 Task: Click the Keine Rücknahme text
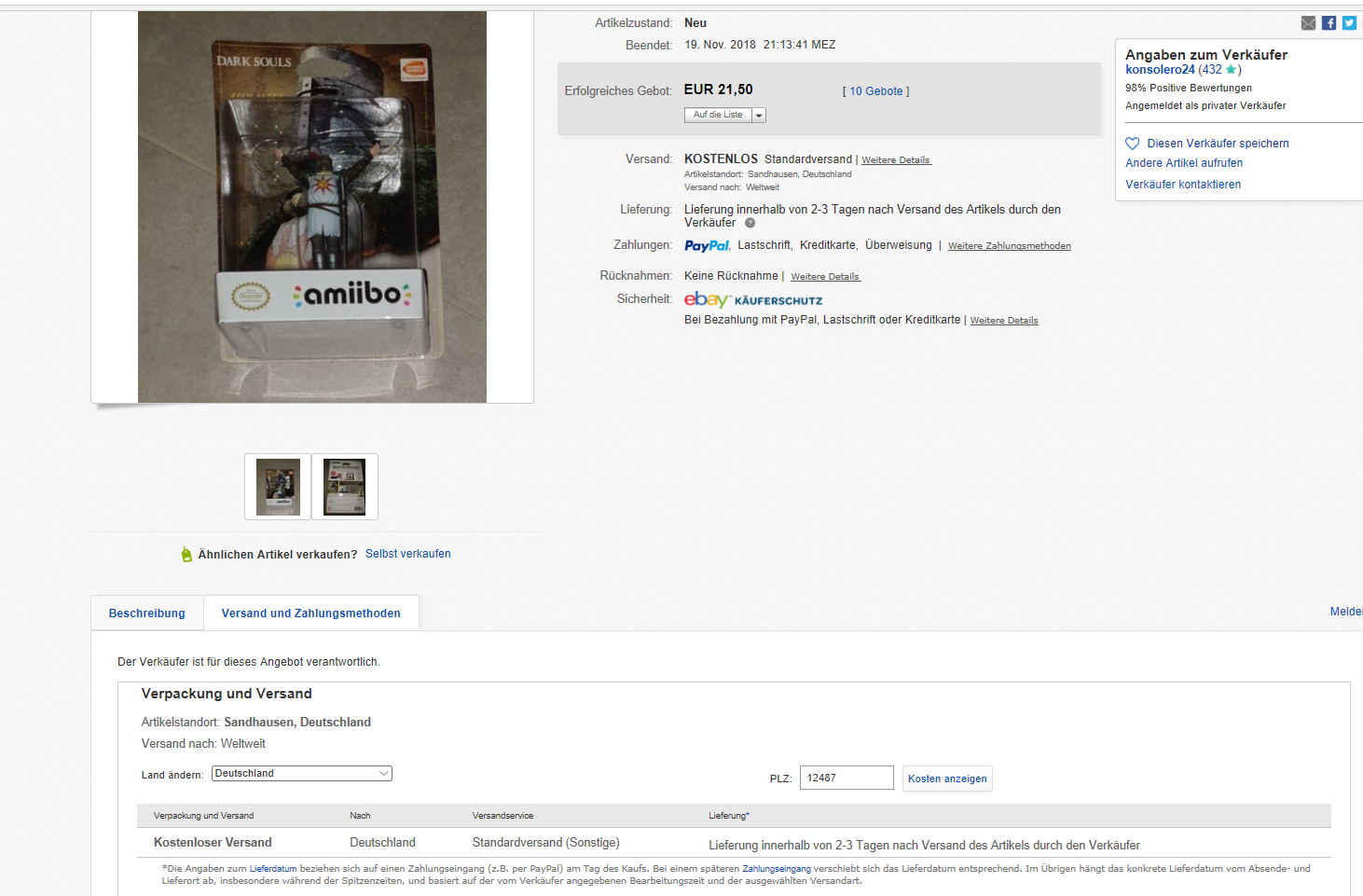pyautogui.click(x=731, y=276)
